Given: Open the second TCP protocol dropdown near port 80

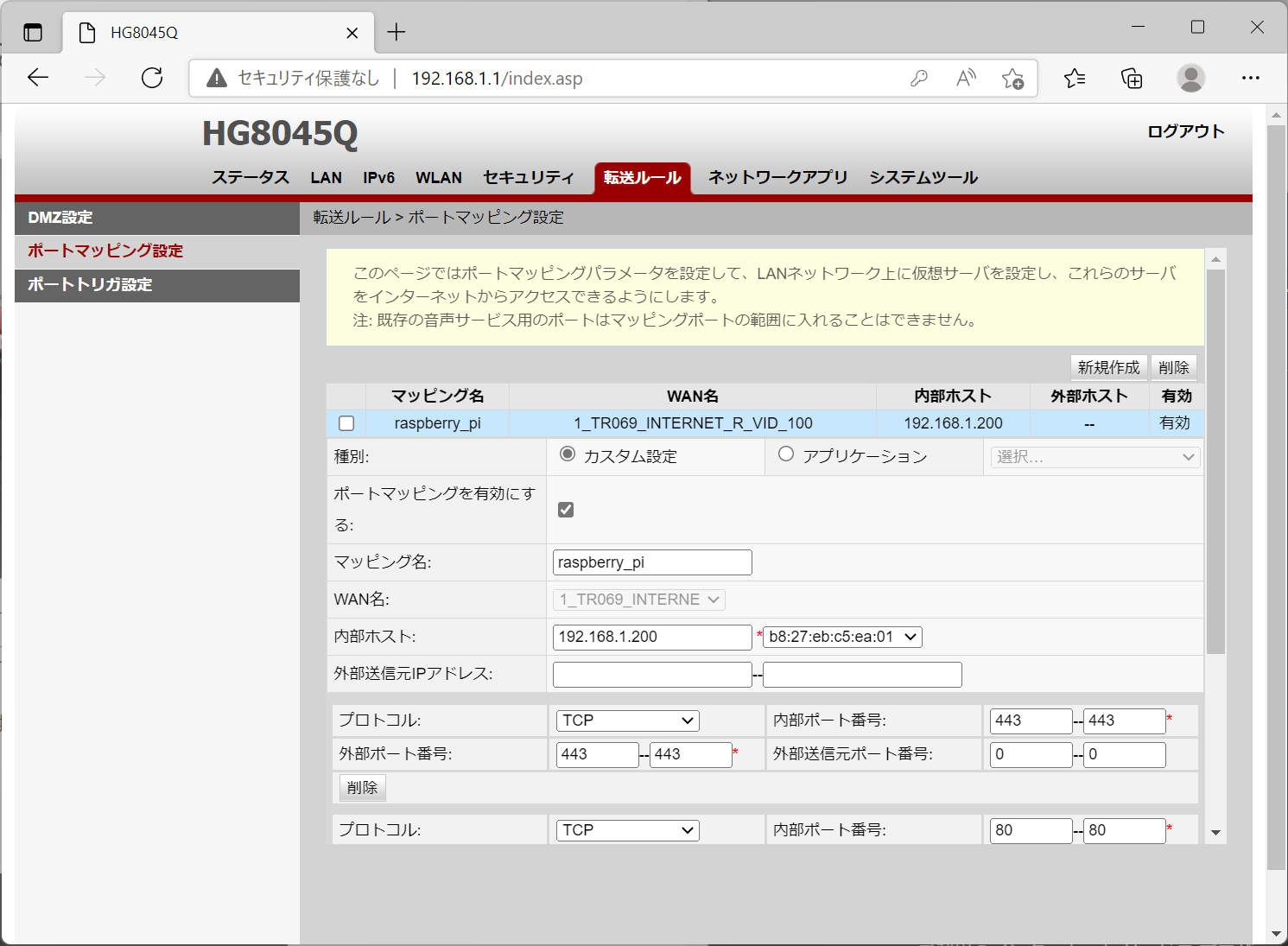Looking at the screenshot, I should pyautogui.click(x=628, y=830).
